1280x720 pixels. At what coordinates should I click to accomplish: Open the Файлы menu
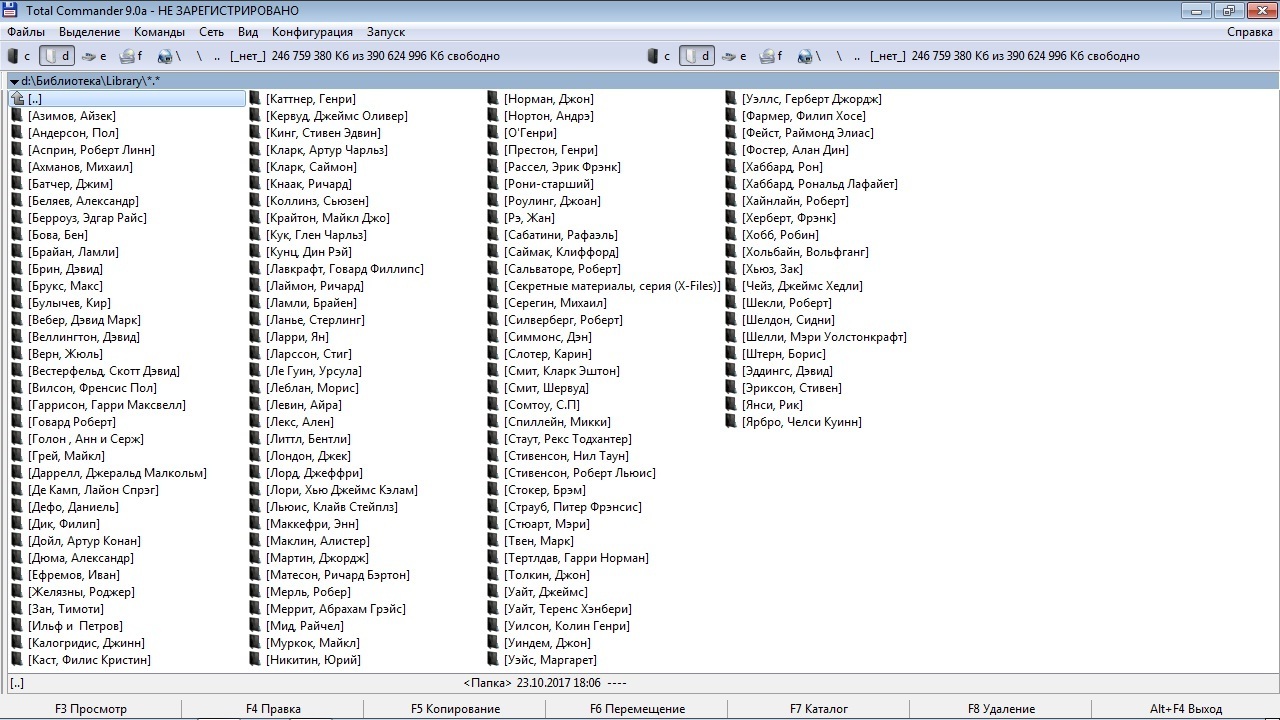pos(26,32)
